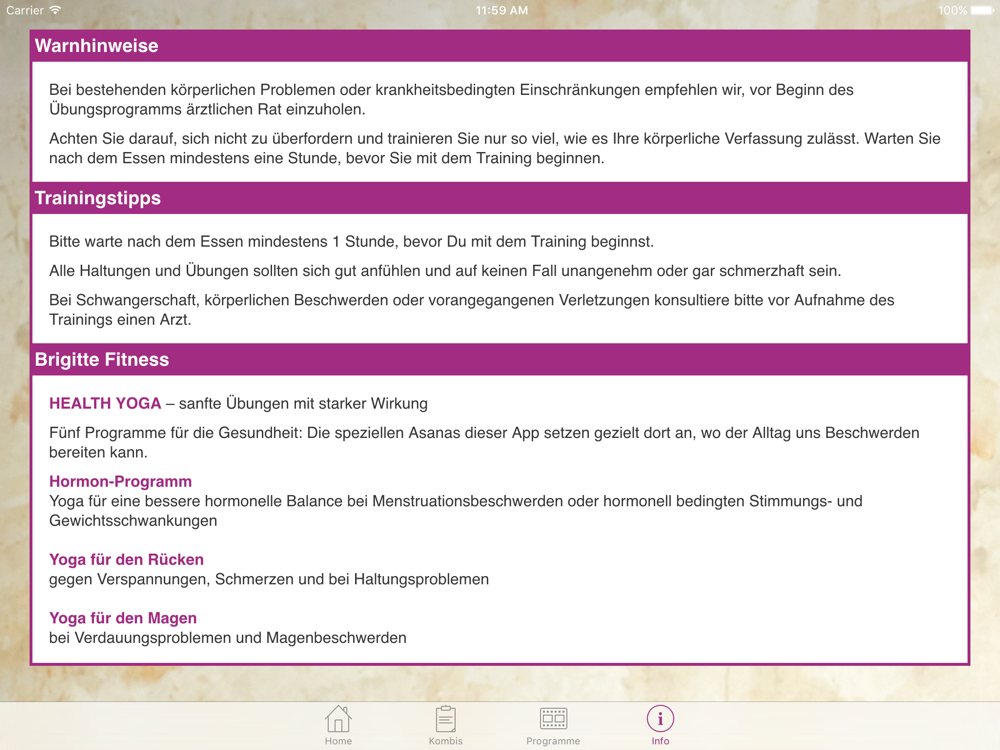1000x750 pixels.
Task: Tap the text 'Yoga für eine bessere hormonelle Balance'
Action: [x=456, y=511]
